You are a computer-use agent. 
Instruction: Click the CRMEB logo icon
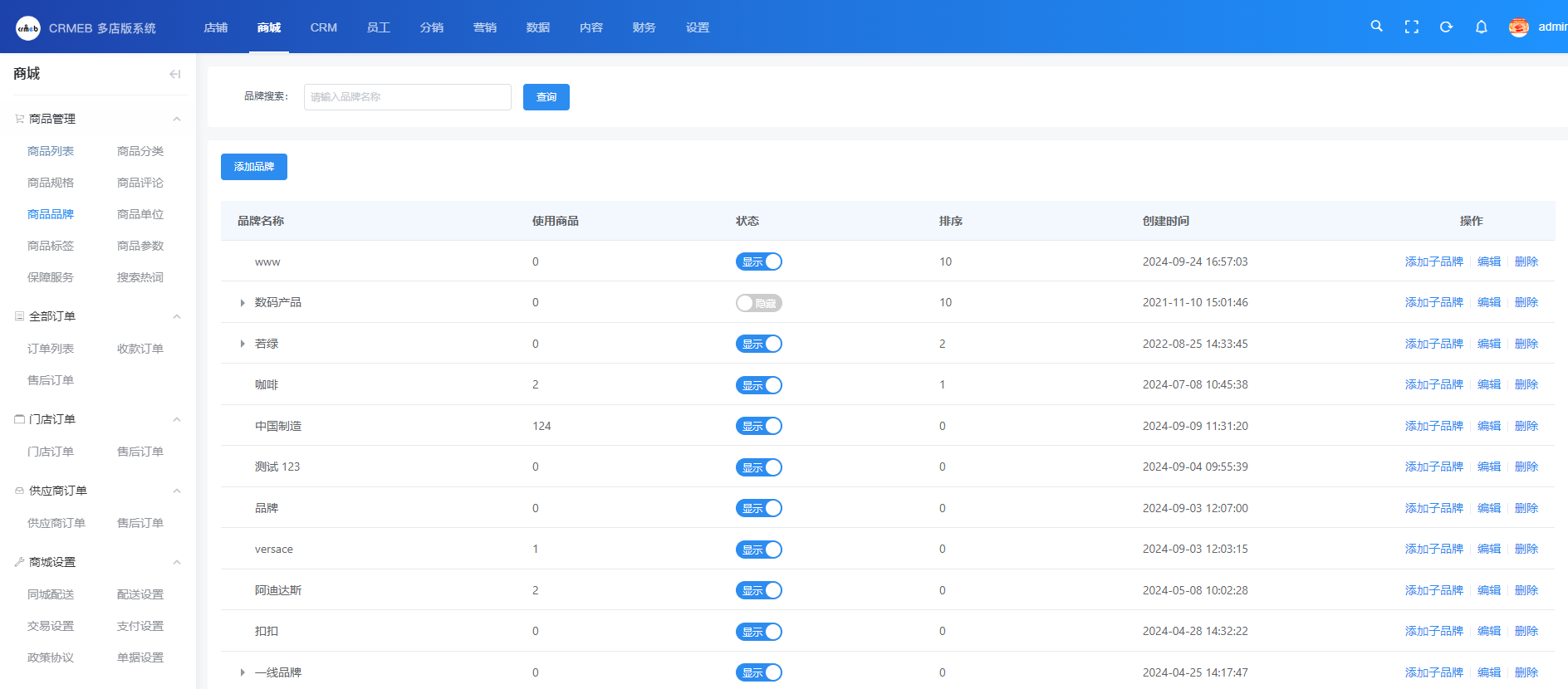[27, 27]
